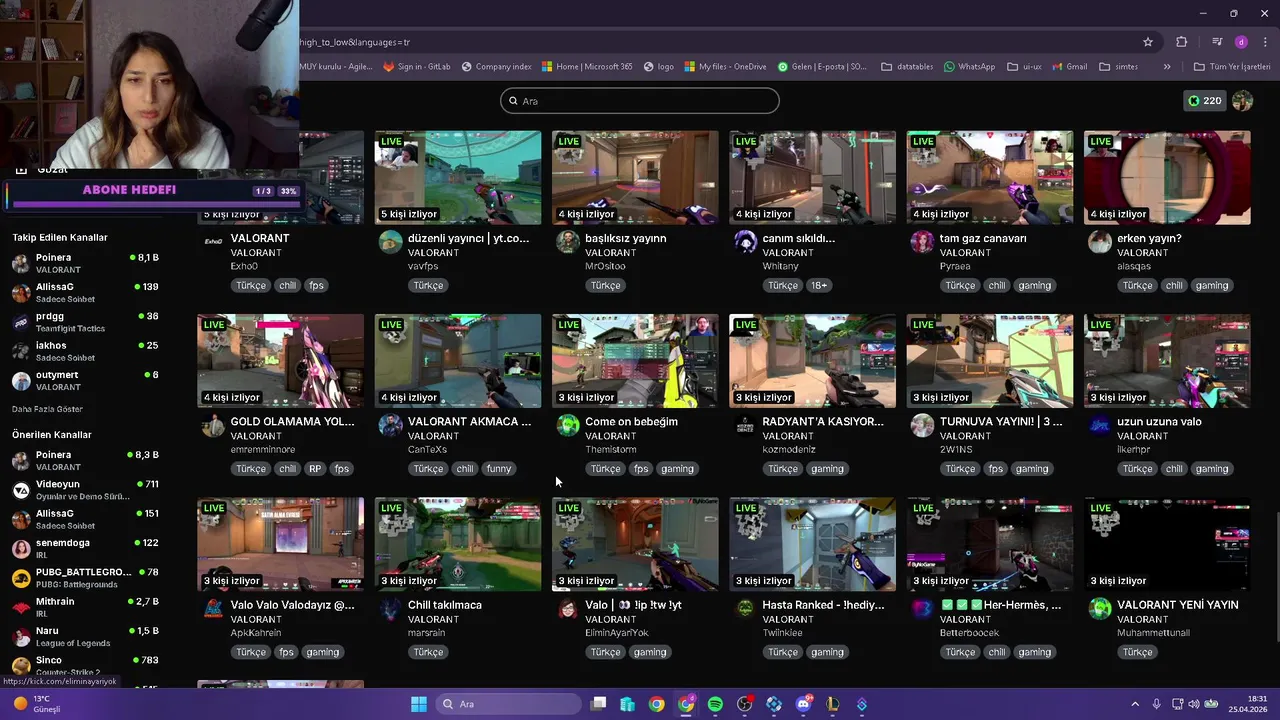The height and width of the screenshot is (720, 1280).
Task: Click Whitany streamer avatar
Action: [x=745, y=242]
